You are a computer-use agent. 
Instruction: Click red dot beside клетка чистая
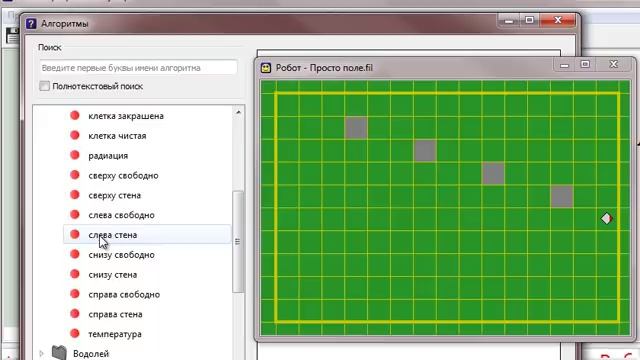pos(75,135)
